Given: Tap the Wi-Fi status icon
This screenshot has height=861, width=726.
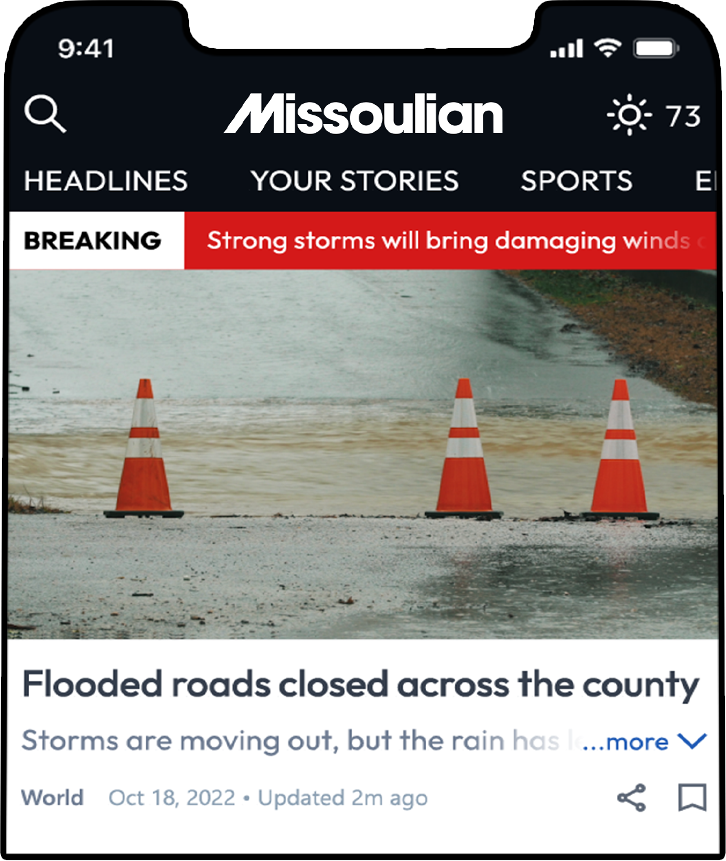Looking at the screenshot, I should (607, 48).
